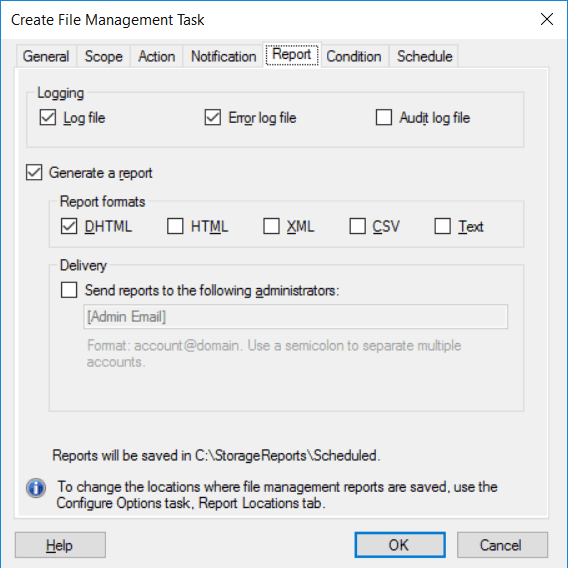This screenshot has width=568, height=568.
Task: Switch to the General tab
Action: (x=46, y=57)
